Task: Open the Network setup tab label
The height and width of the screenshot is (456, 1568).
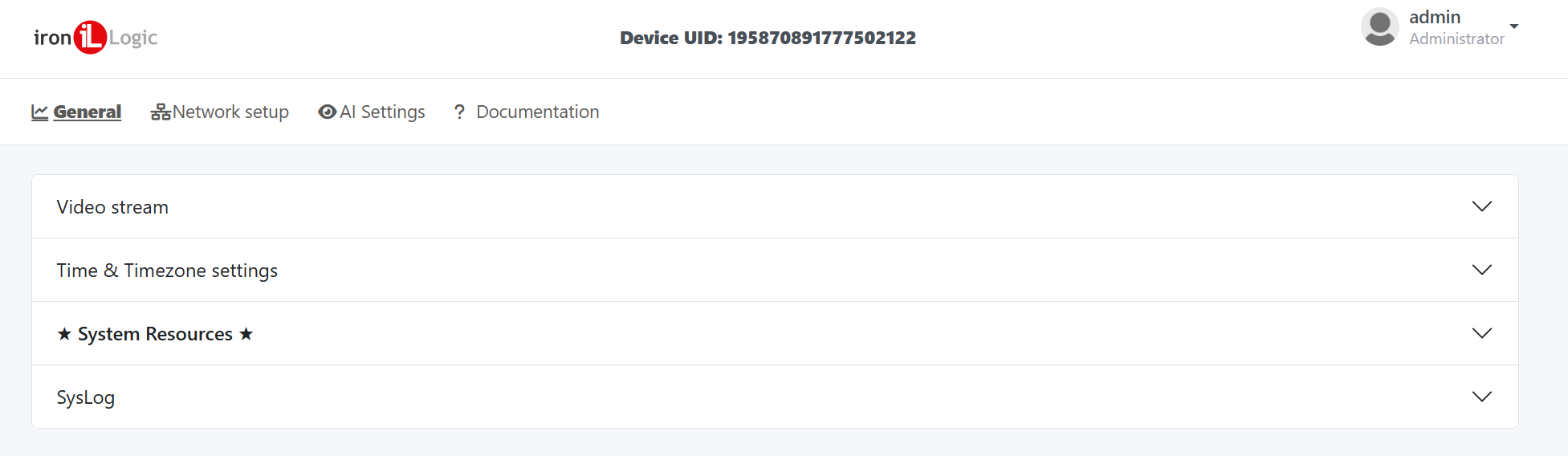Action: click(230, 112)
